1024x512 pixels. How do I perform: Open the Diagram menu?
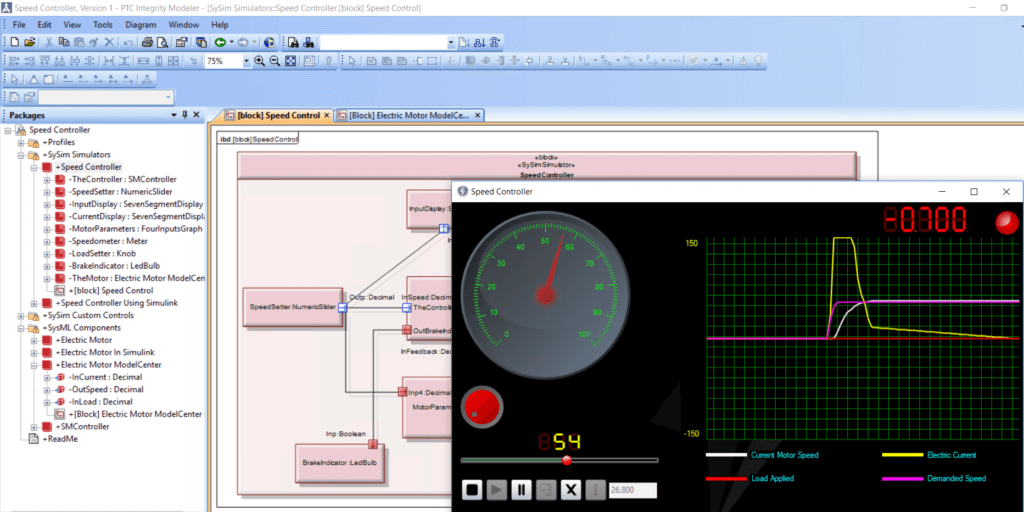click(x=140, y=25)
